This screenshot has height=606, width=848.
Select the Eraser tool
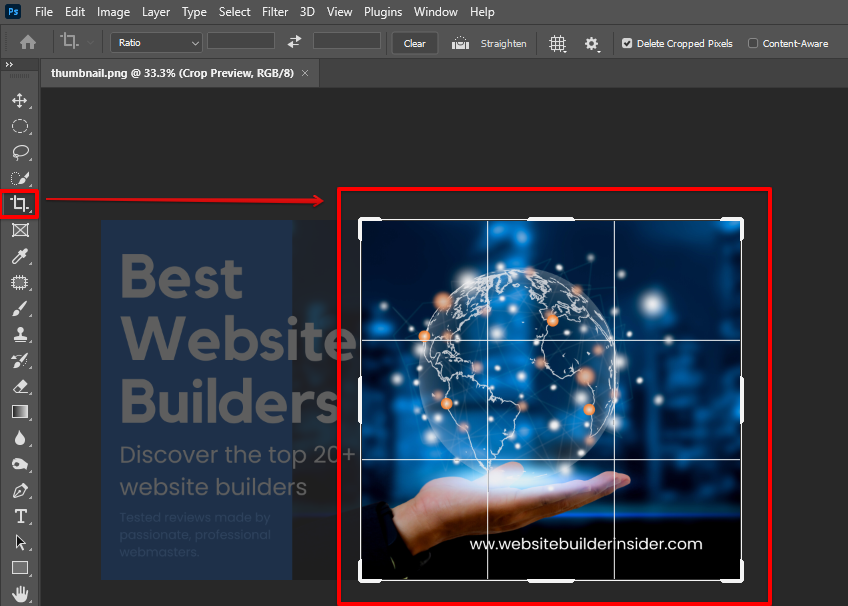pos(19,386)
